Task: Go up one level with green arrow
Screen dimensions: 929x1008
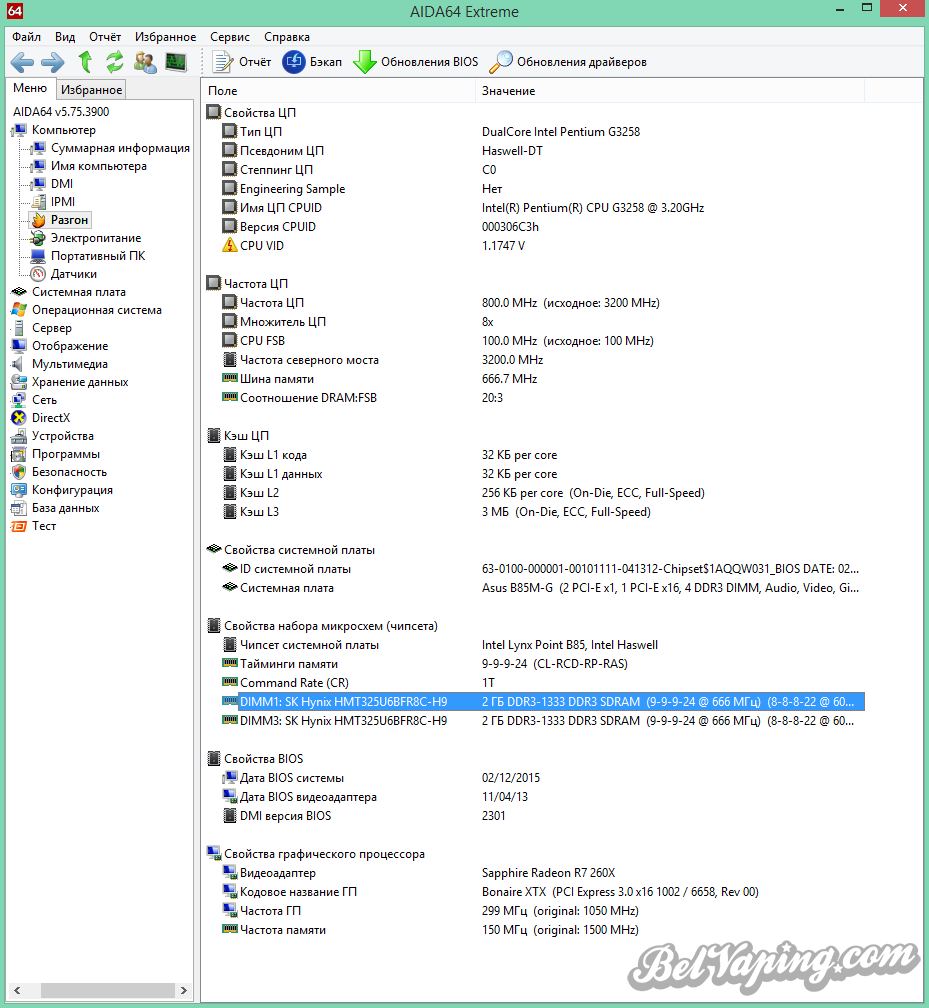Action: pyautogui.click(x=85, y=62)
